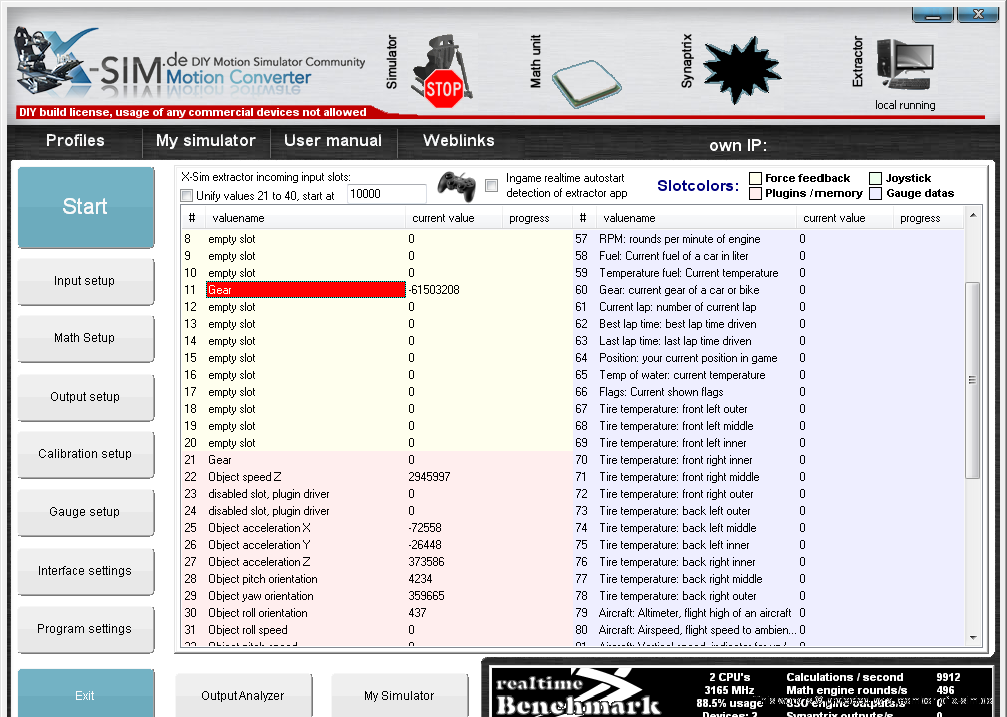Click the gamepad controller icon

click(x=456, y=185)
